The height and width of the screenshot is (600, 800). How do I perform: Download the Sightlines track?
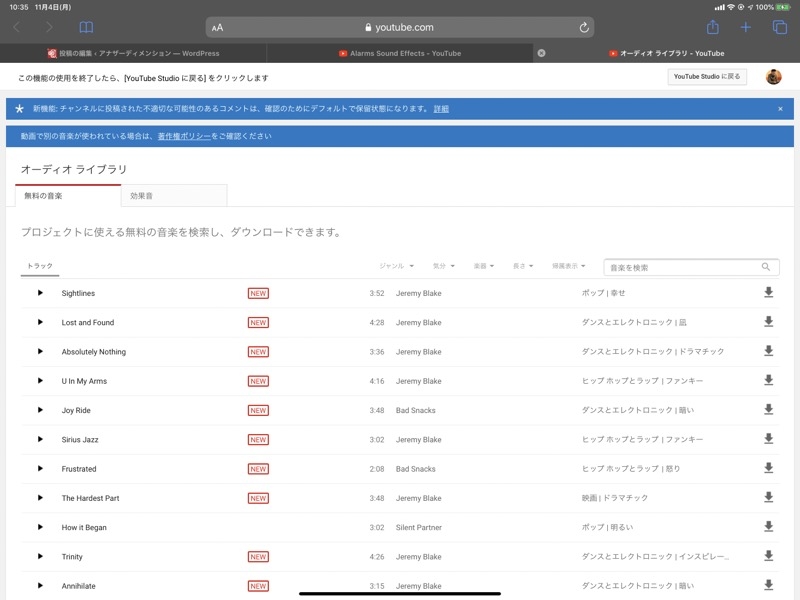tap(768, 292)
